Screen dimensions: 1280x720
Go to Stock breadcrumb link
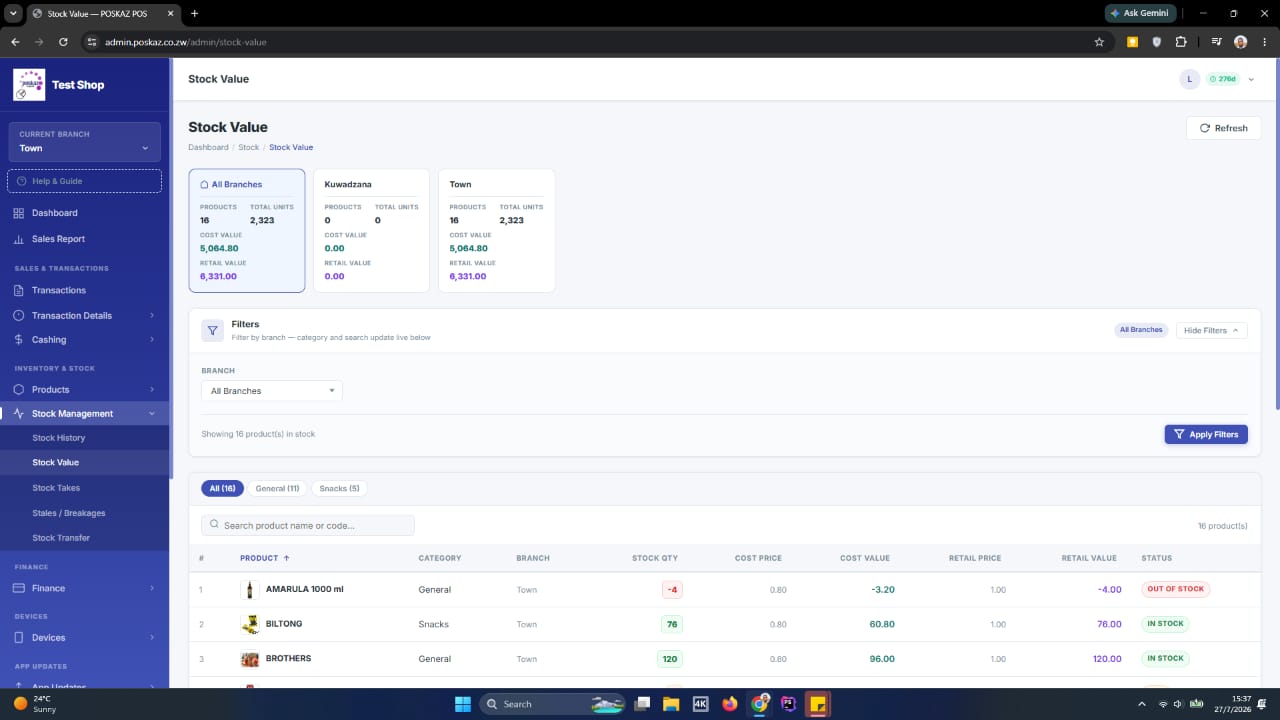tap(248, 147)
